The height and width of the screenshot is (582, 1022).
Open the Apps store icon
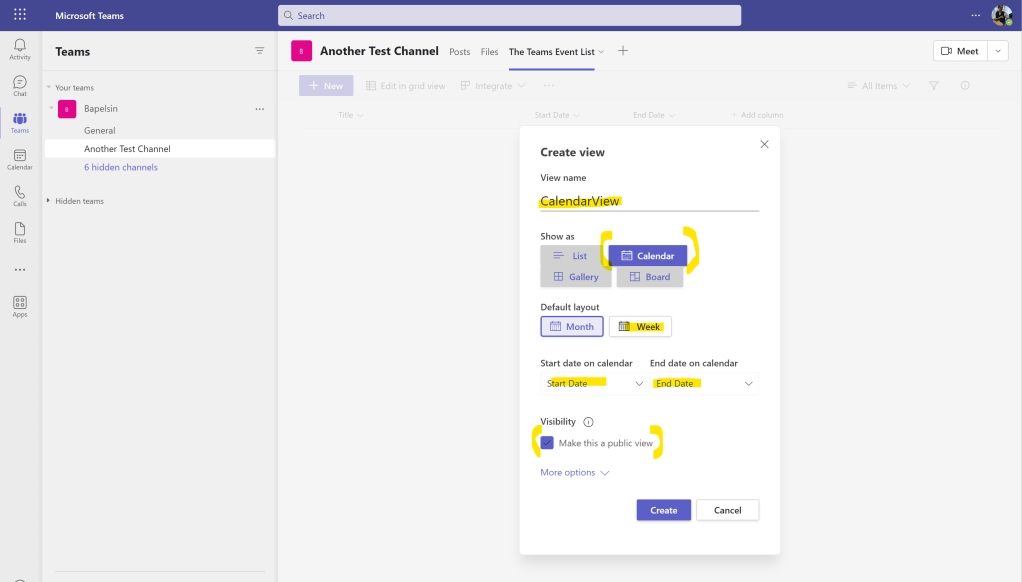20,306
